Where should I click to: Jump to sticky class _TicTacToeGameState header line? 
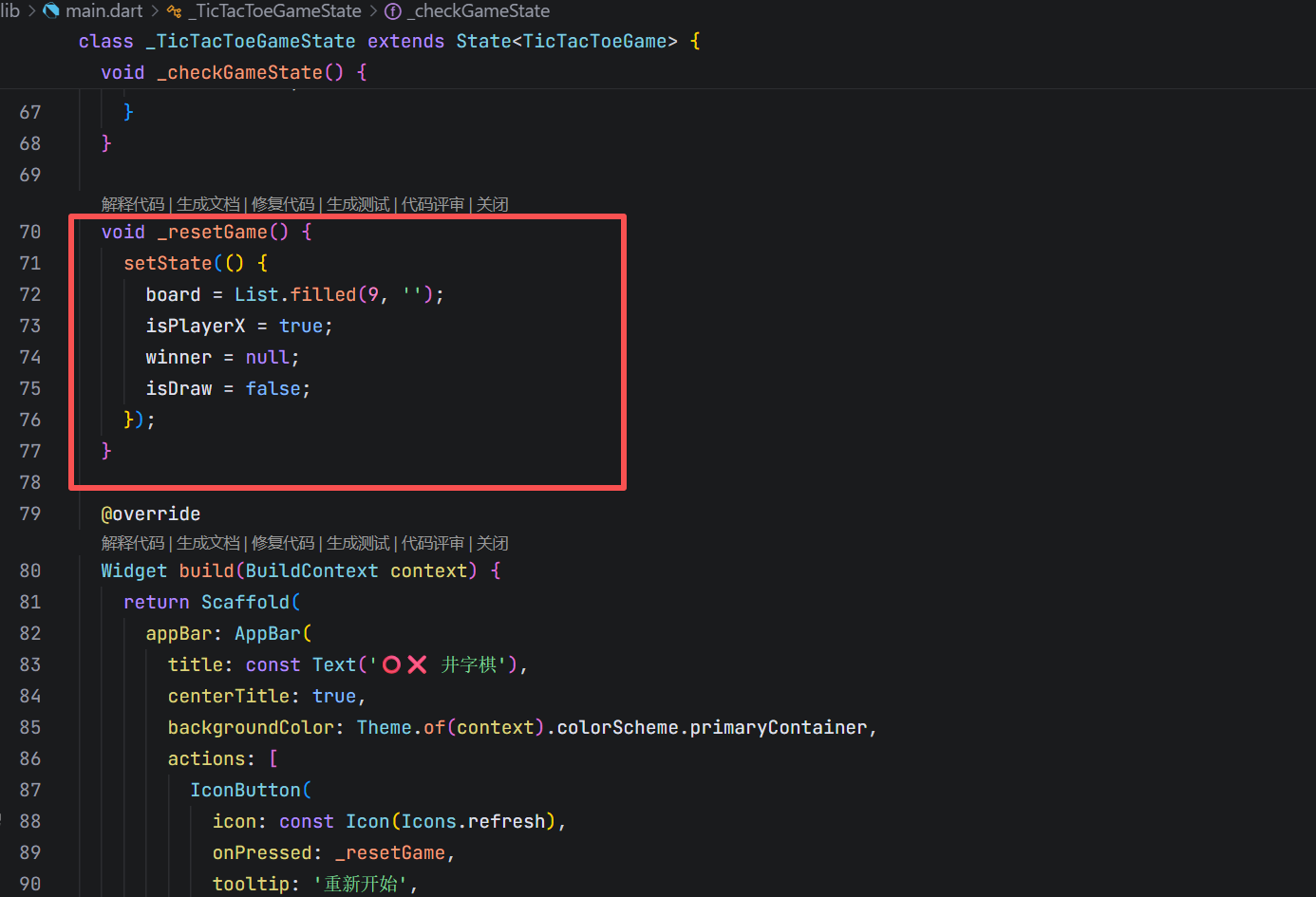pyautogui.click(x=389, y=42)
